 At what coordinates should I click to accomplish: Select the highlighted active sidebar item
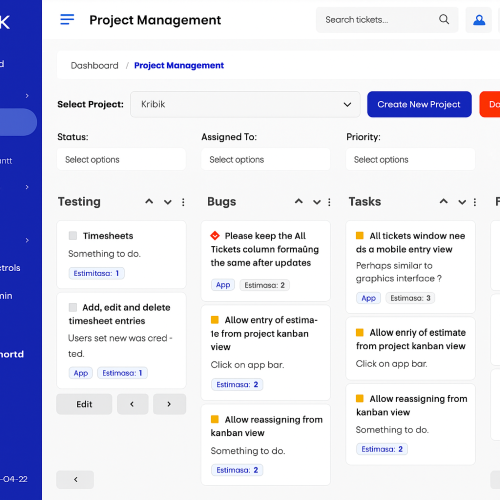pyautogui.click(x=18, y=122)
